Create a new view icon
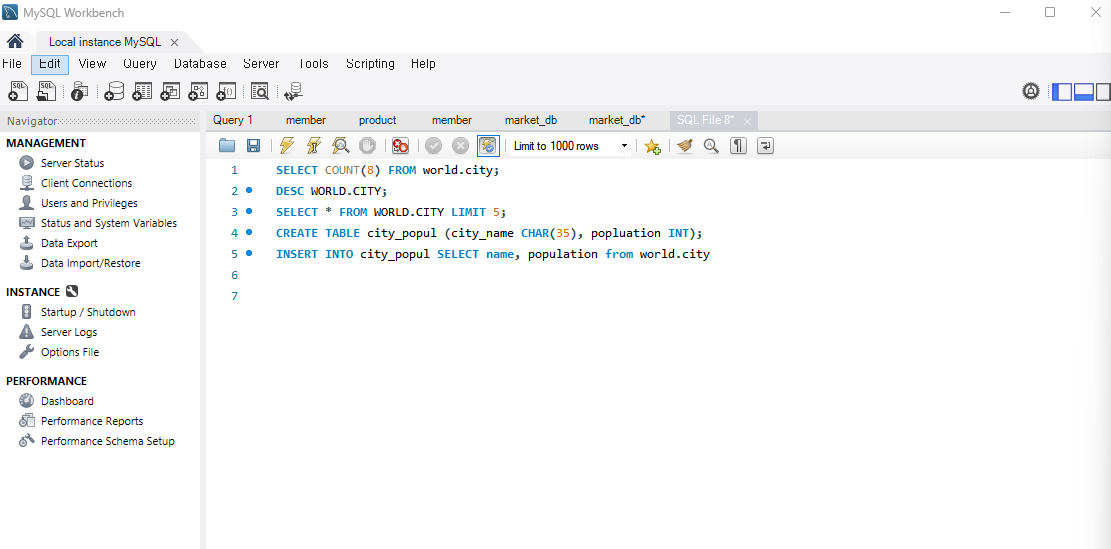 tap(170, 91)
